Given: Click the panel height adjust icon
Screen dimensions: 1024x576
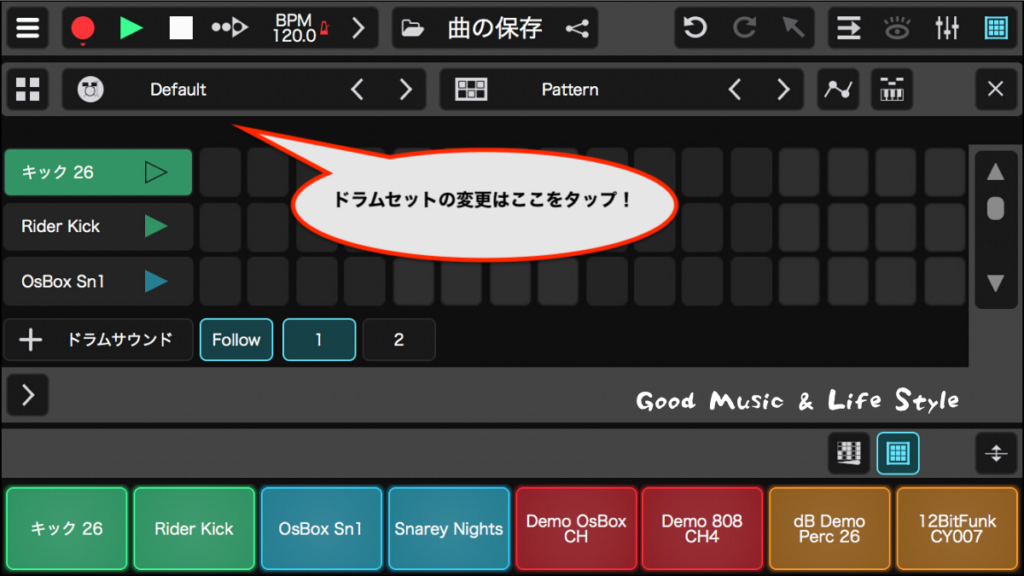Looking at the screenshot, I should 996,453.
